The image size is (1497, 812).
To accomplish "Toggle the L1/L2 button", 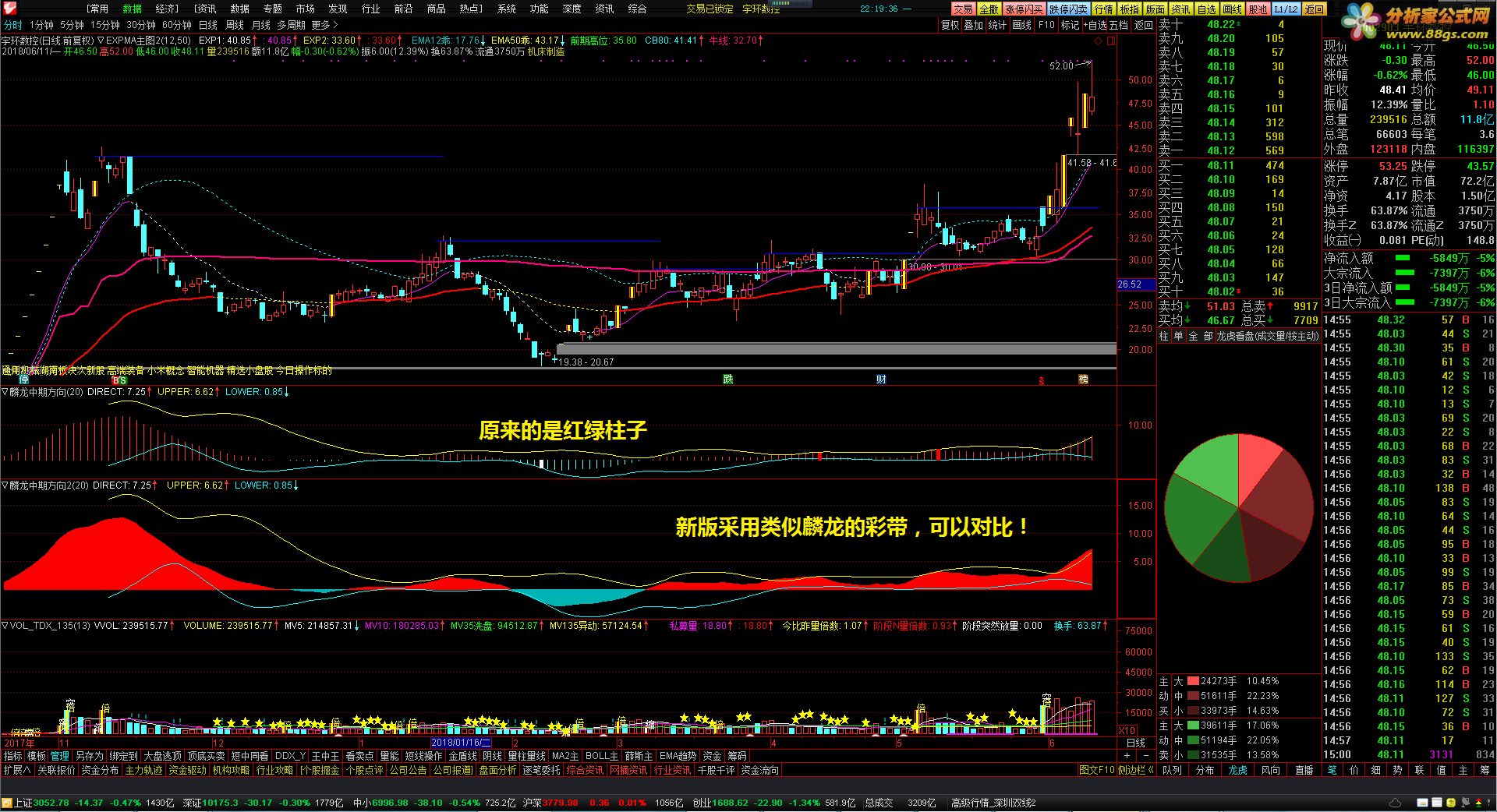I will [1286, 9].
